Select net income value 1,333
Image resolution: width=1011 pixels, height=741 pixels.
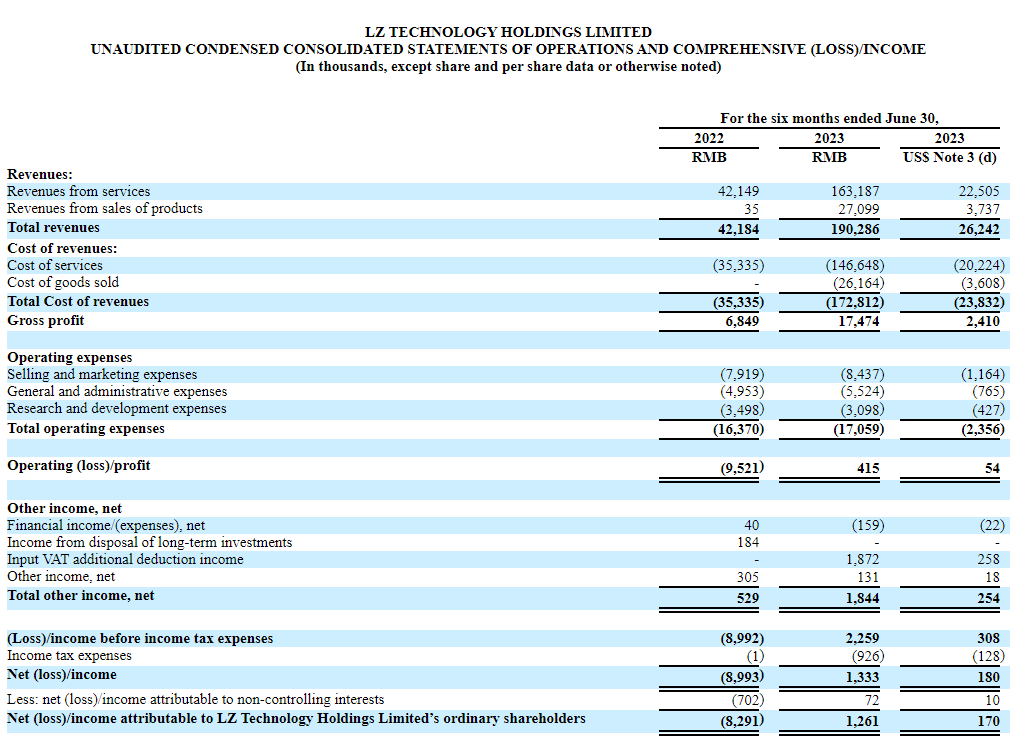pyautogui.click(x=862, y=677)
